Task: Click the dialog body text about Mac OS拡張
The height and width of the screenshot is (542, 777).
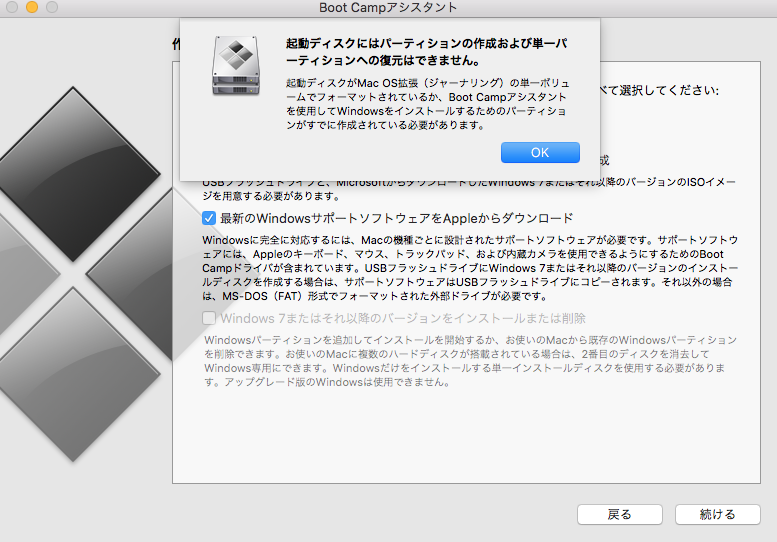Action: pyautogui.click(x=428, y=104)
